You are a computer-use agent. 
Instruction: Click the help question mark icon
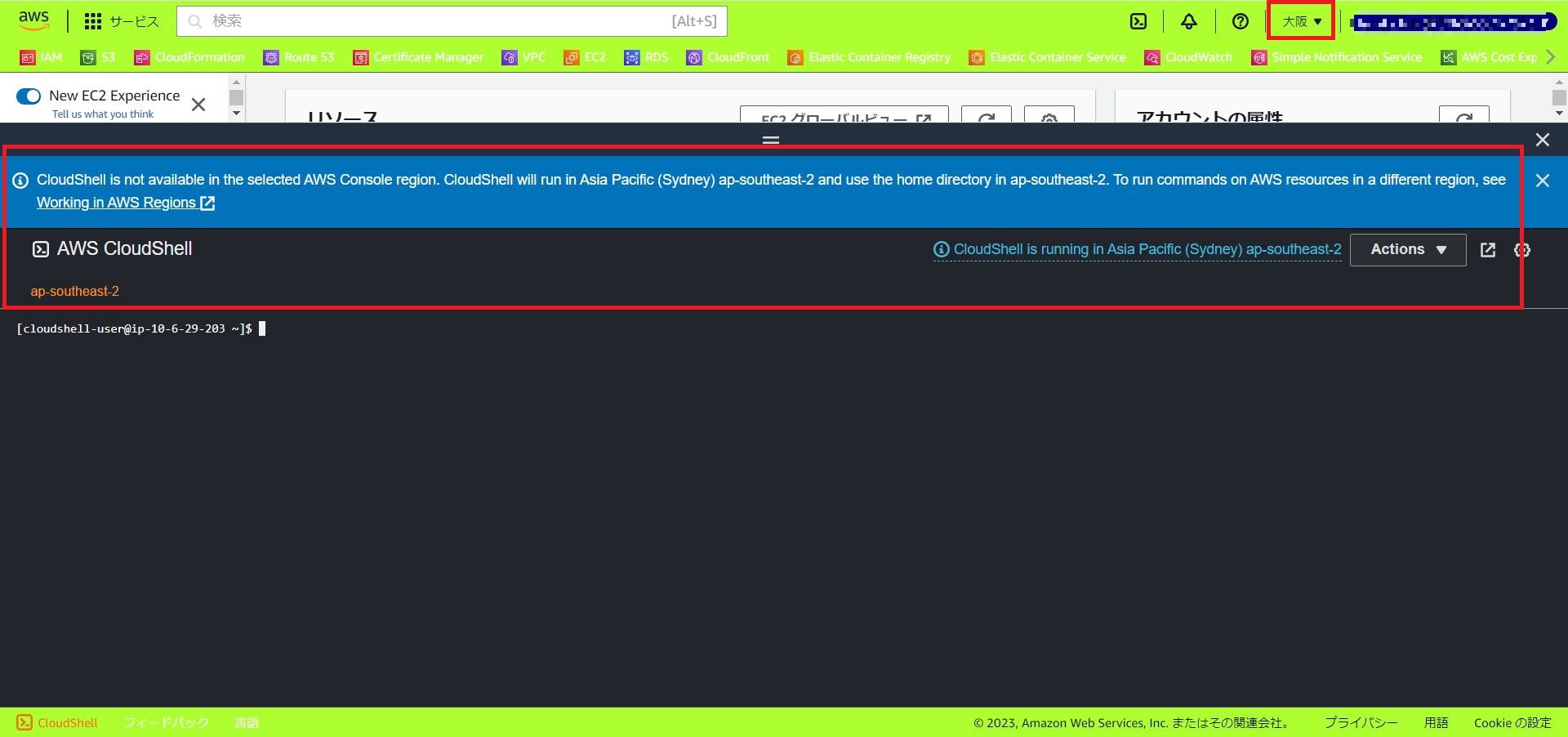point(1240,21)
